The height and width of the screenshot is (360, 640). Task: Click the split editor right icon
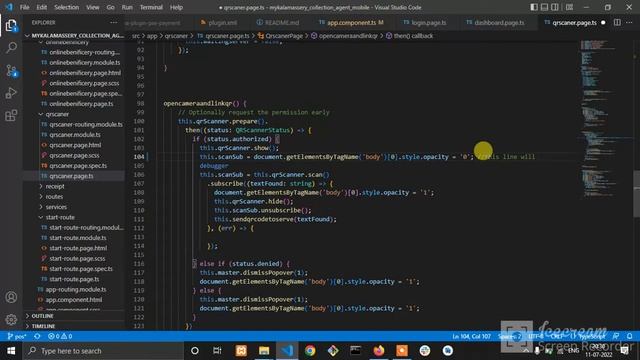[617, 22]
